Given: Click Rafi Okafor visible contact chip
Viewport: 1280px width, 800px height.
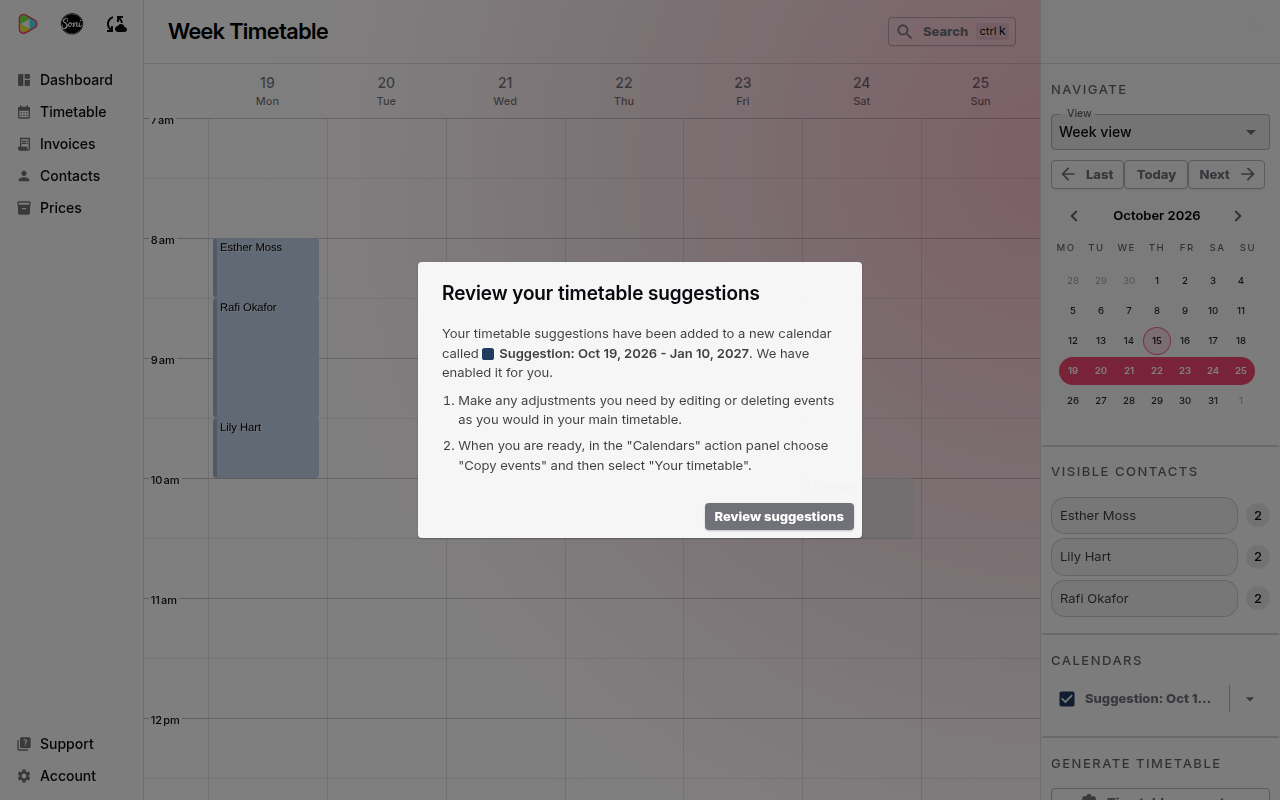Looking at the screenshot, I should coord(1144,599).
